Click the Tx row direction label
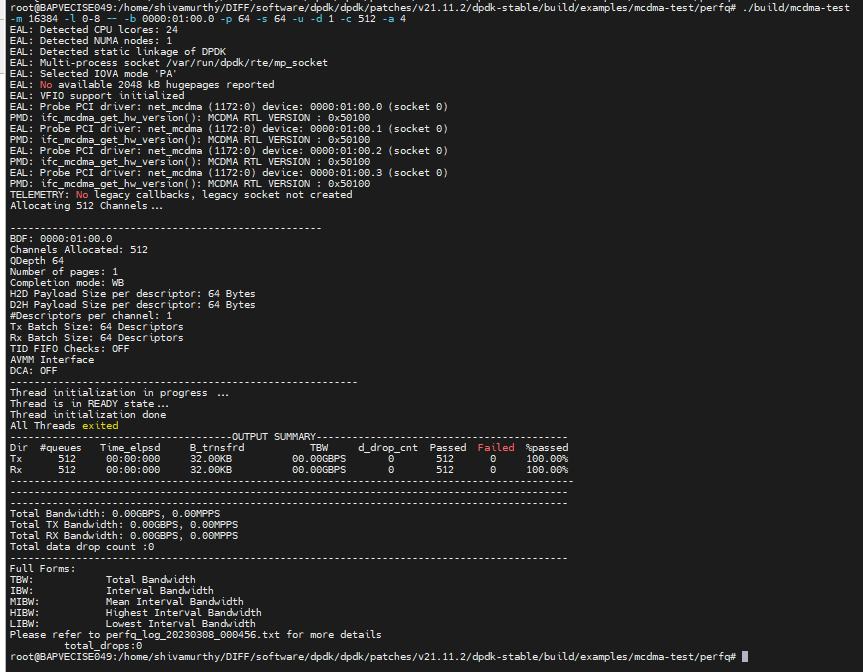 [16, 459]
